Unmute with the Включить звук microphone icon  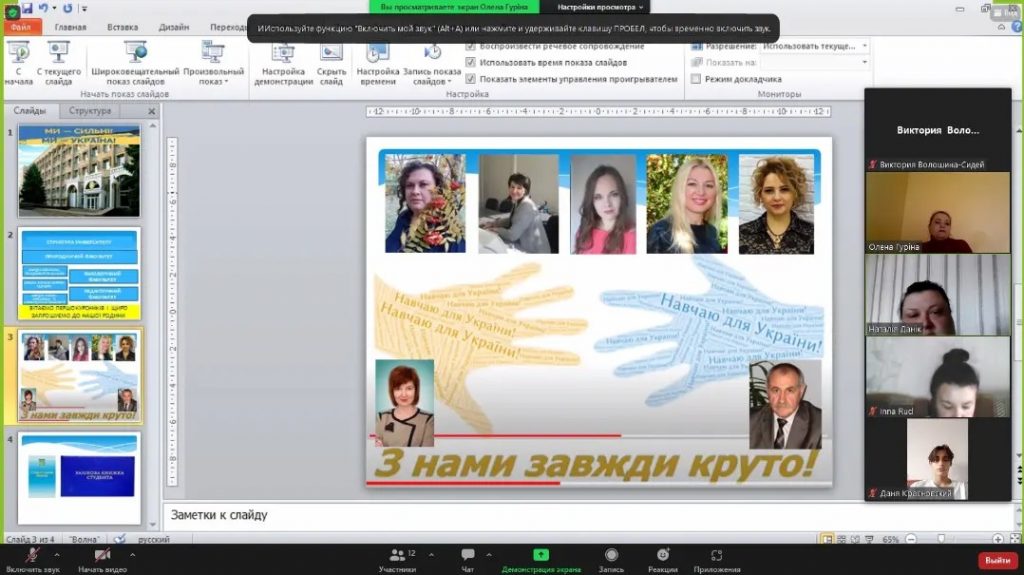click(x=33, y=555)
